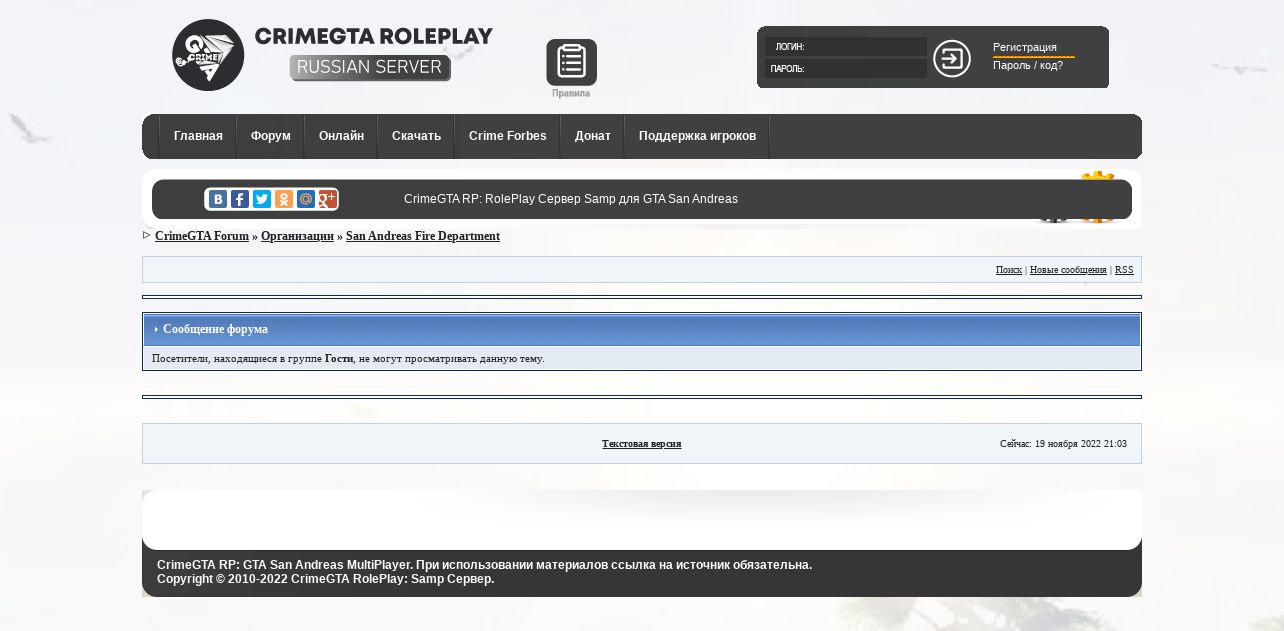
Task: Open the Донат menu item
Action: pos(593,136)
